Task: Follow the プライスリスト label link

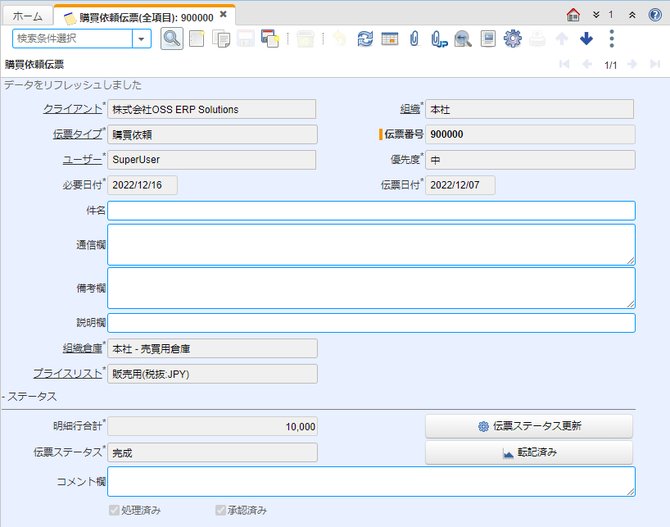Action: pyautogui.click(x=68, y=374)
